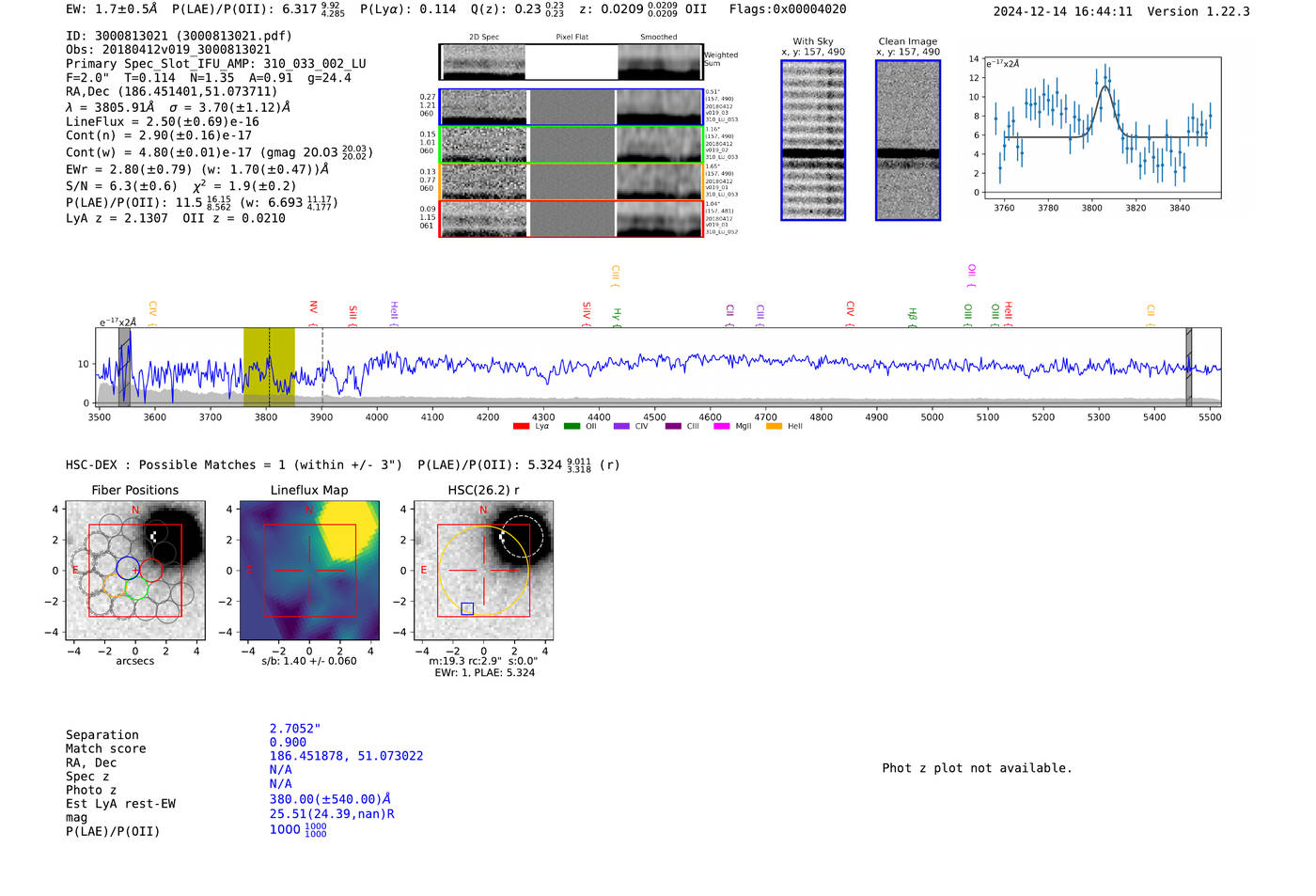Click the blue match RA, Dec coordinates value
This screenshot has width=1316, height=896.
point(346,756)
